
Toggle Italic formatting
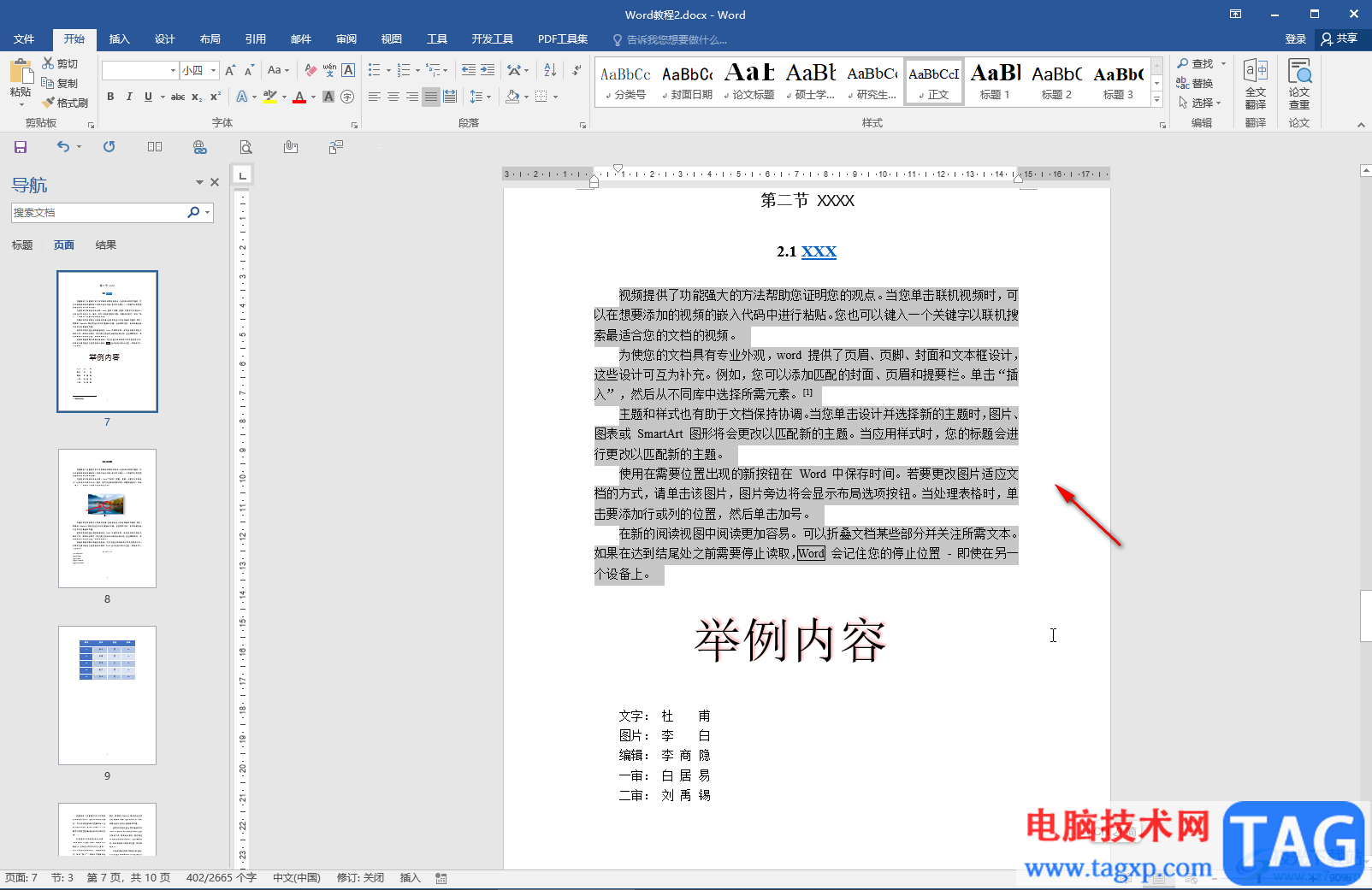(x=129, y=97)
